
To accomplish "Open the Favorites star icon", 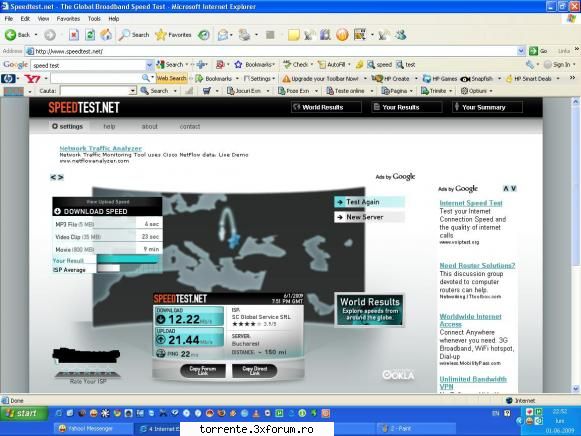I will pyautogui.click(x=160, y=35).
